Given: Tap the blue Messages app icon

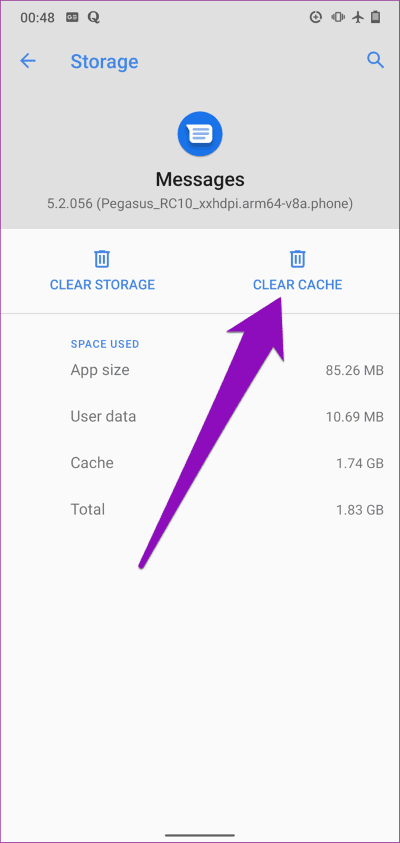Looking at the screenshot, I should [200, 133].
